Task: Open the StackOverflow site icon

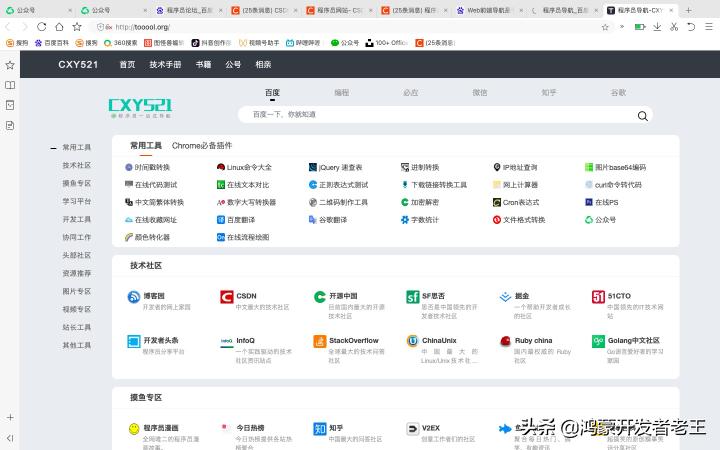Action: (320, 341)
